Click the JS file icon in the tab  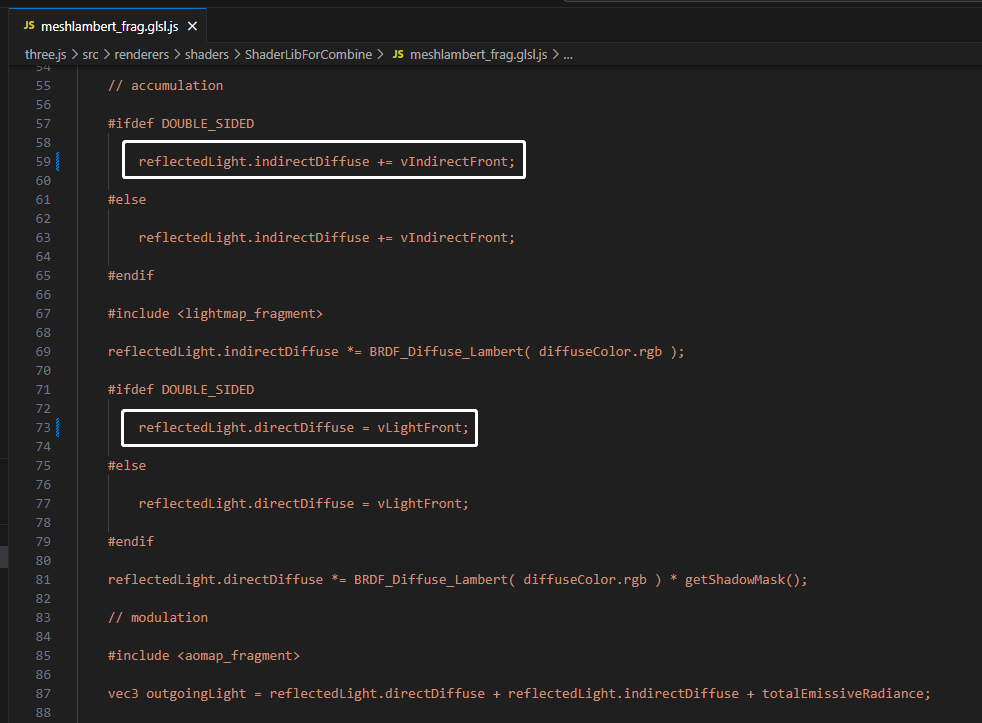point(29,26)
